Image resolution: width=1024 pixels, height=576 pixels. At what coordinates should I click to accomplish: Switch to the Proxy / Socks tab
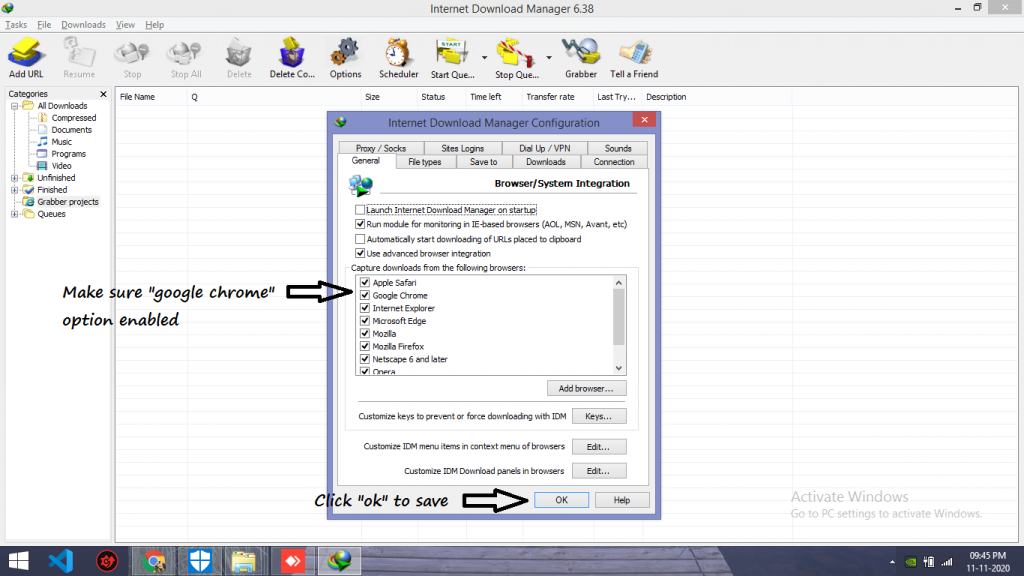click(381, 148)
